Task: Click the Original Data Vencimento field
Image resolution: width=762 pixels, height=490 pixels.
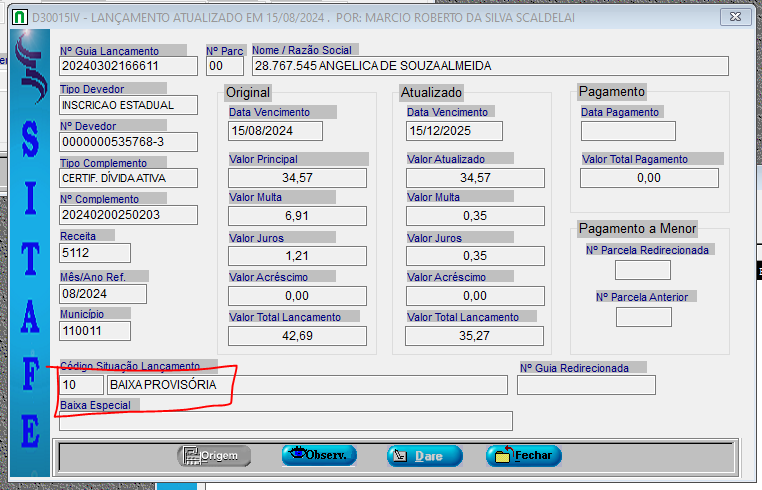Action: pyautogui.click(x=275, y=131)
